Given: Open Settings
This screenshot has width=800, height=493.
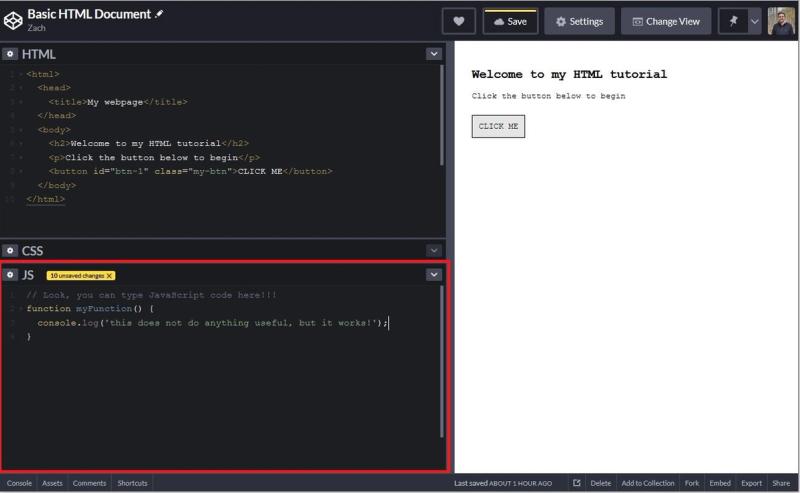Looking at the screenshot, I should (579, 21).
